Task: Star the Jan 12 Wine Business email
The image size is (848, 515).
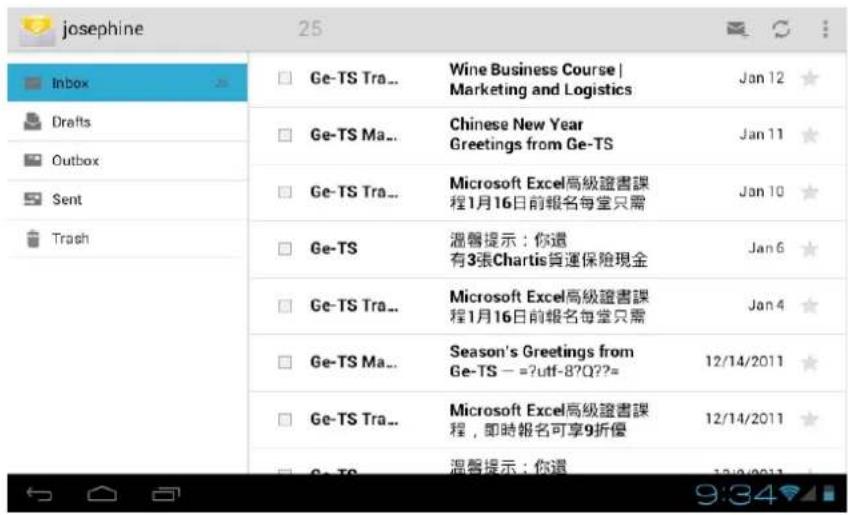Action: pyautogui.click(x=810, y=78)
